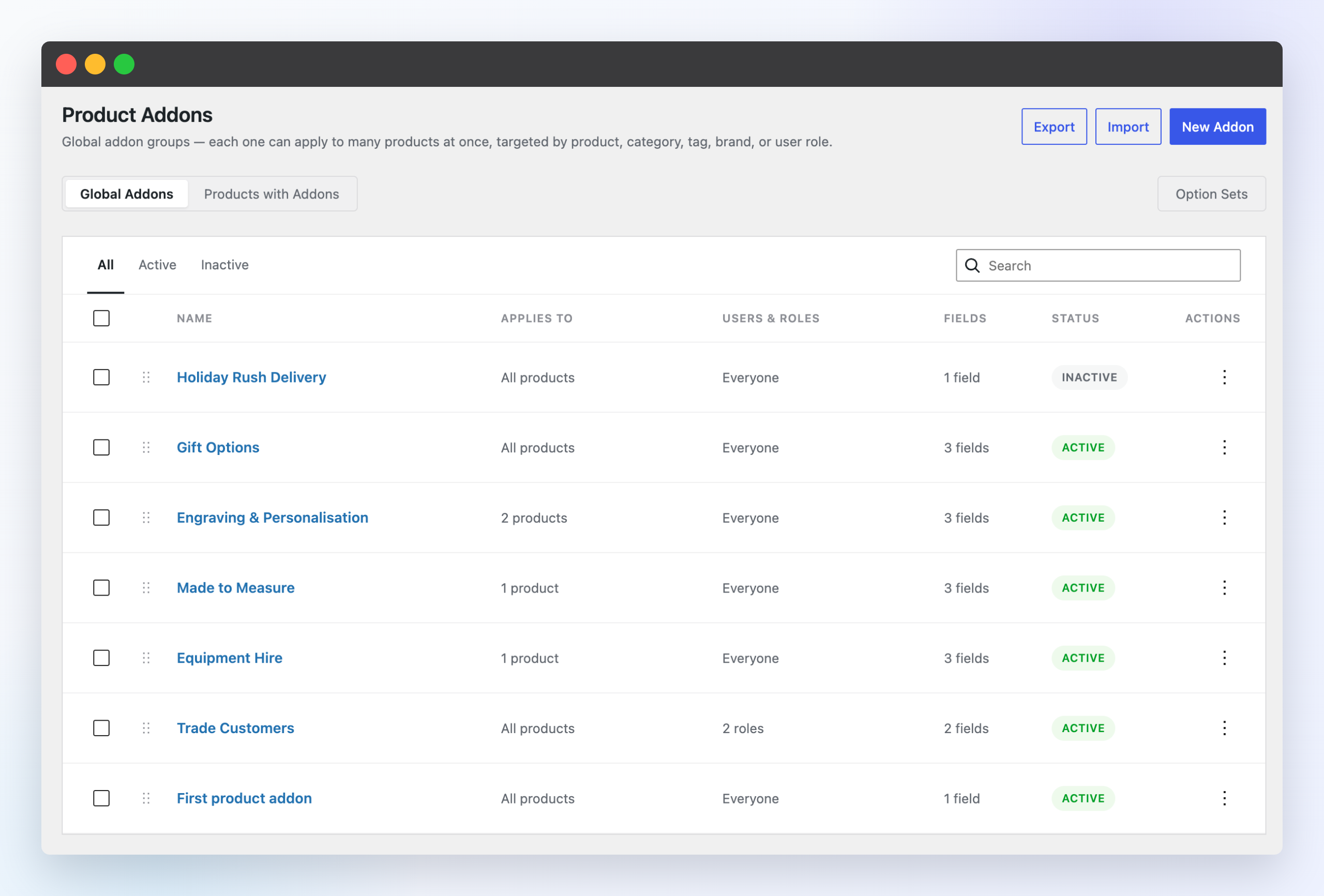Open Trade Customers addon link
The width and height of the screenshot is (1324, 896).
[x=235, y=728]
